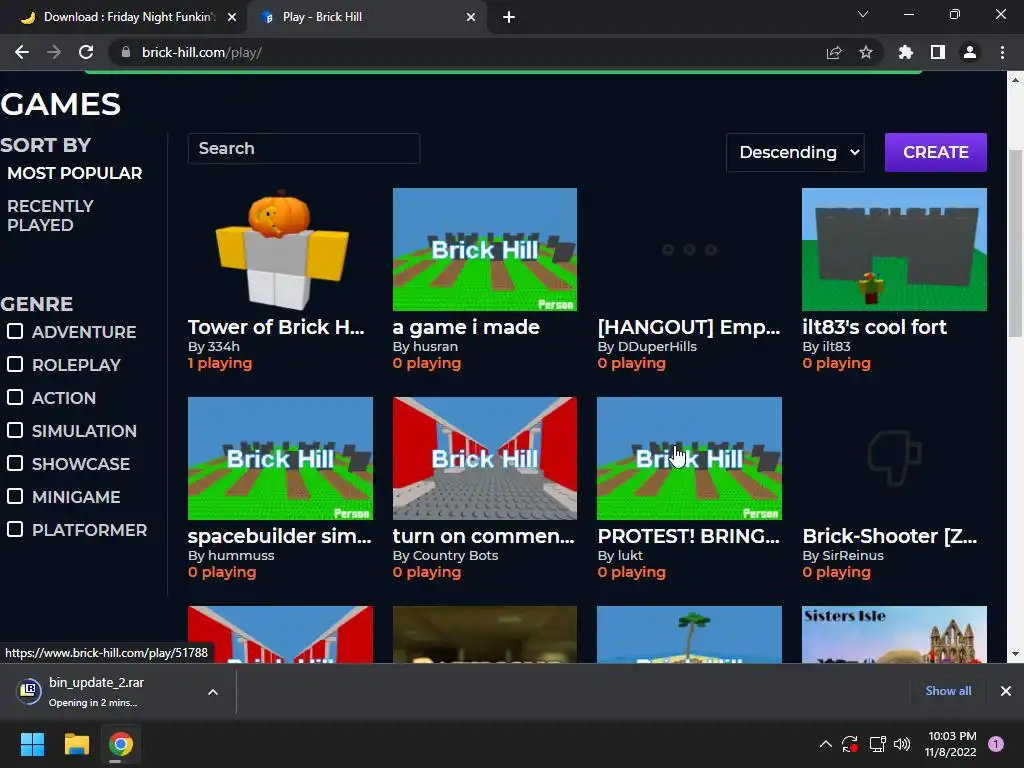Toggle the SHOWCASE genre checkbox

tap(15, 463)
